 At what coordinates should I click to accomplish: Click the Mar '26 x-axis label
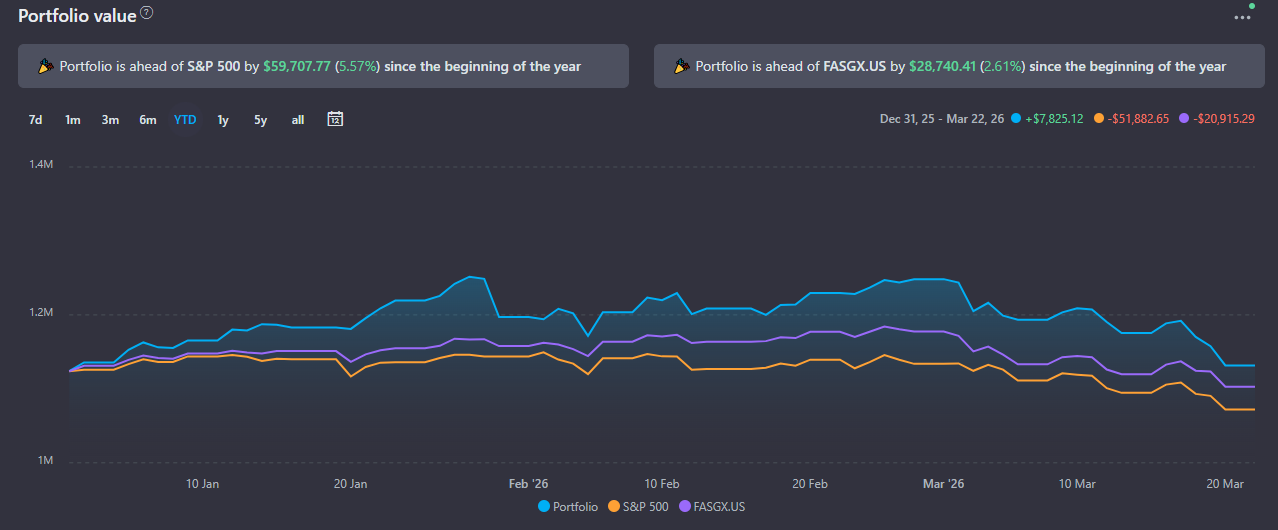tap(943, 484)
